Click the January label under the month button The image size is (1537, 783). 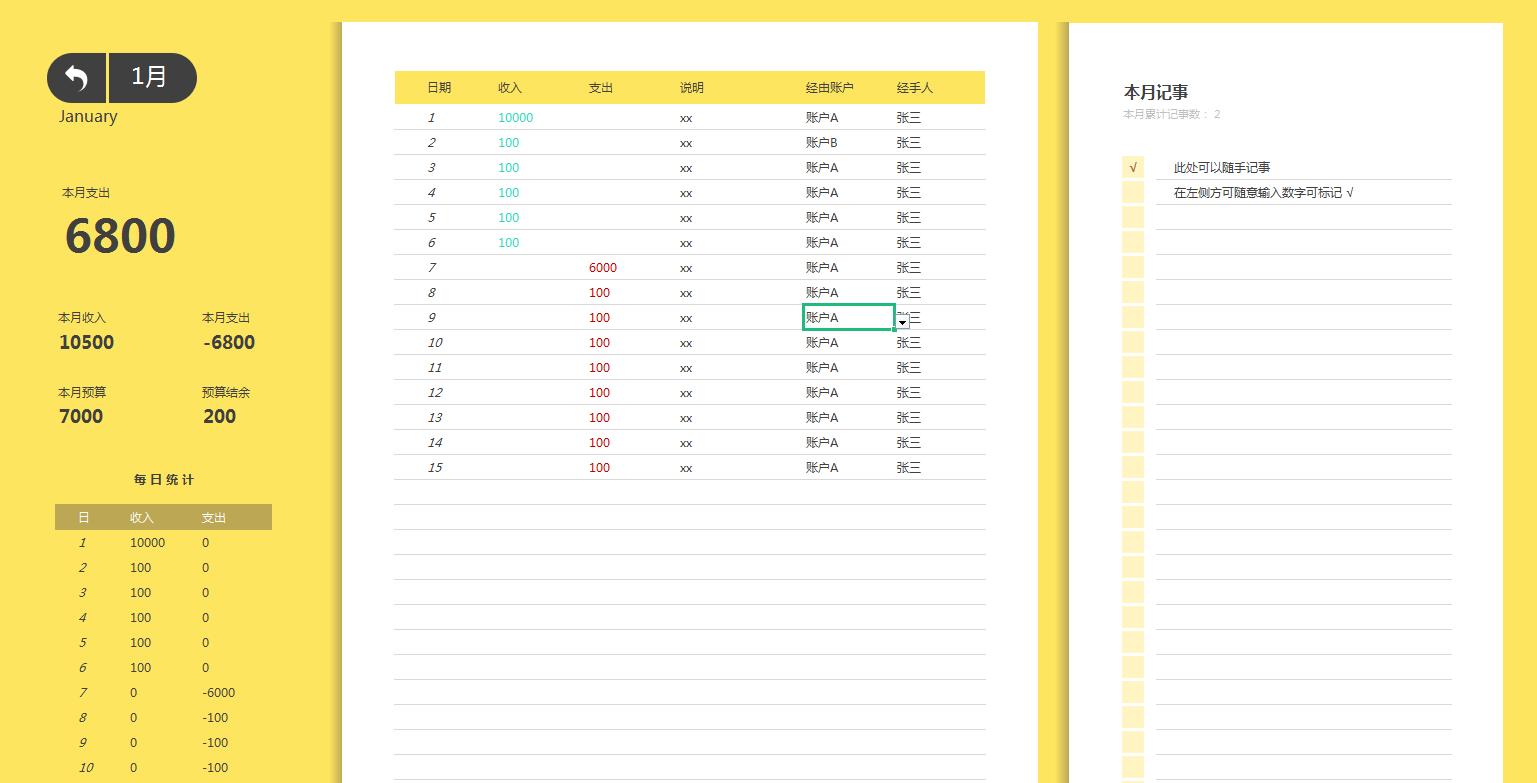[x=88, y=116]
